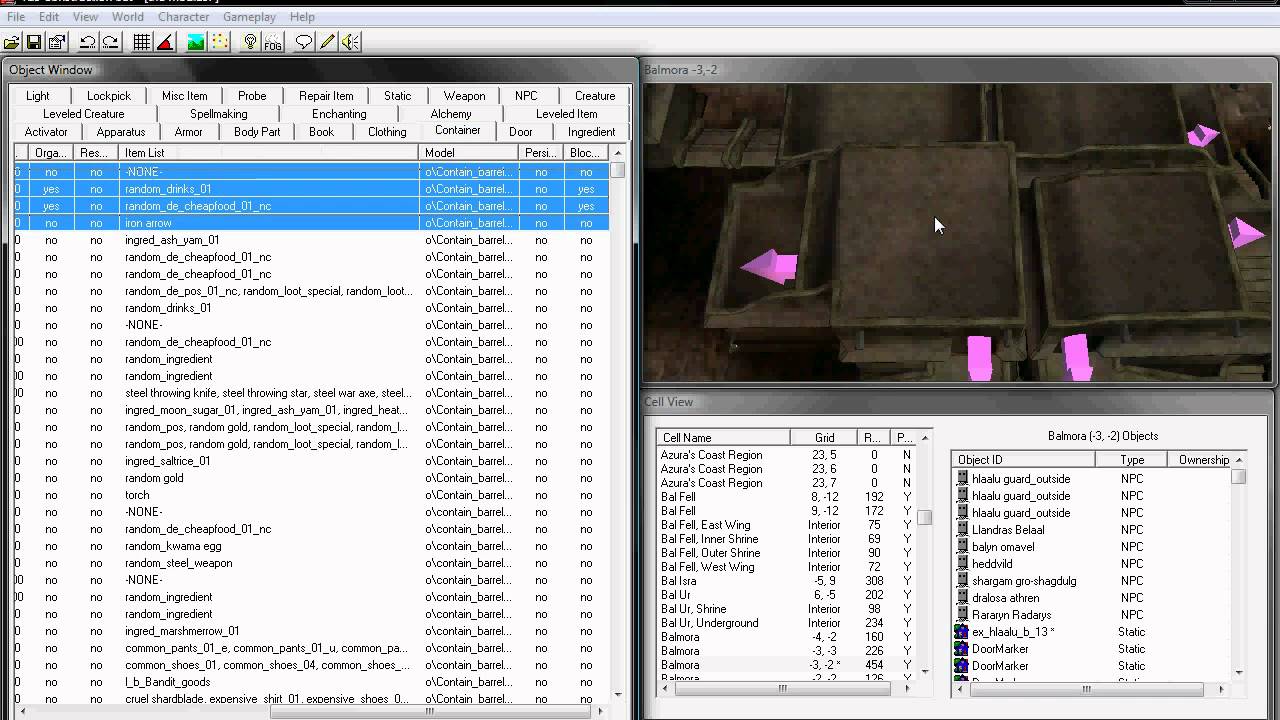This screenshot has height=720, width=1280.
Task: Switch to the Static tab
Action: pyautogui.click(x=398, y=96)
